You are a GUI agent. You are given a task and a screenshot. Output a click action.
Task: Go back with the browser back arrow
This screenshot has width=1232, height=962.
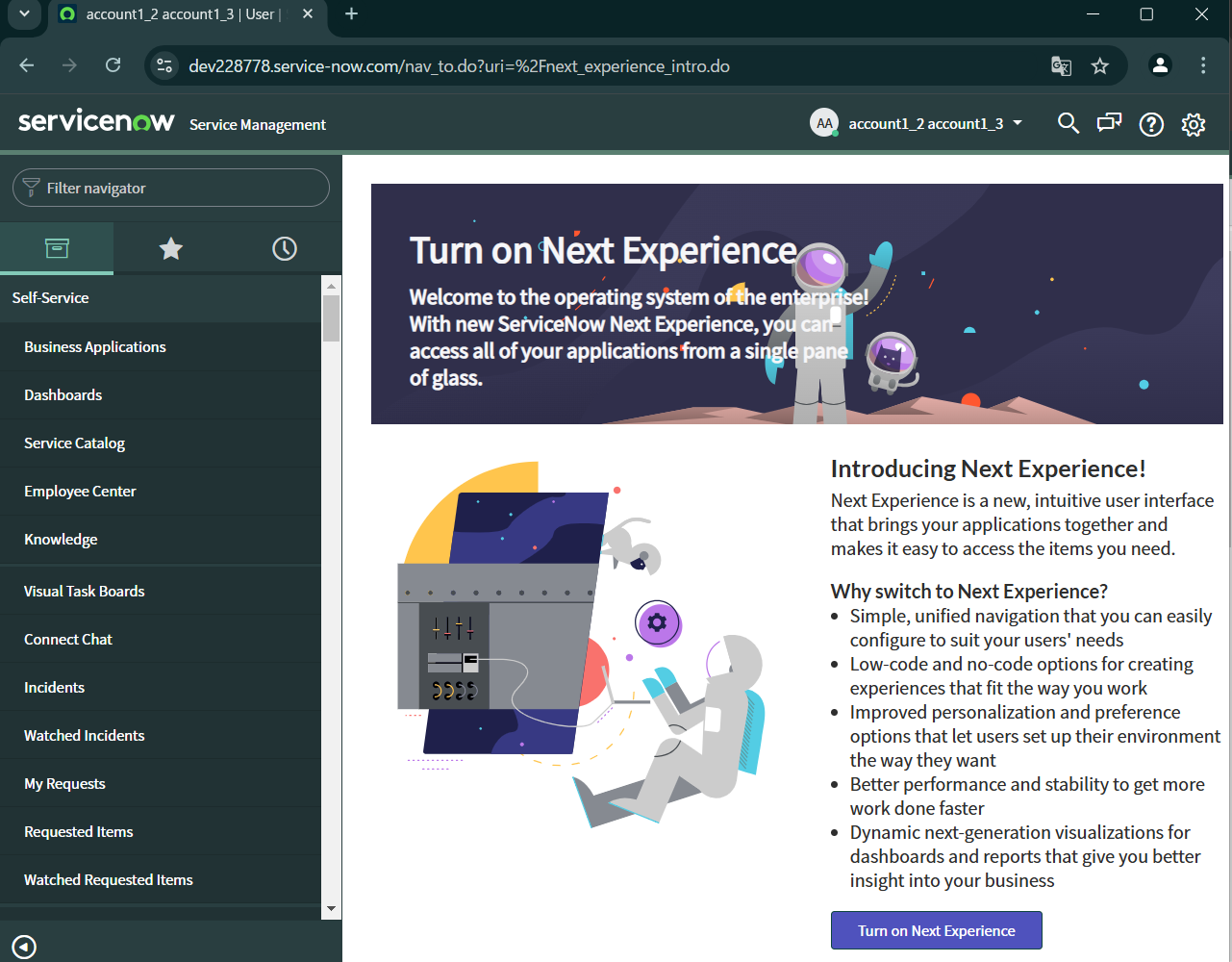pyautogui.click(x=27, y=65)
